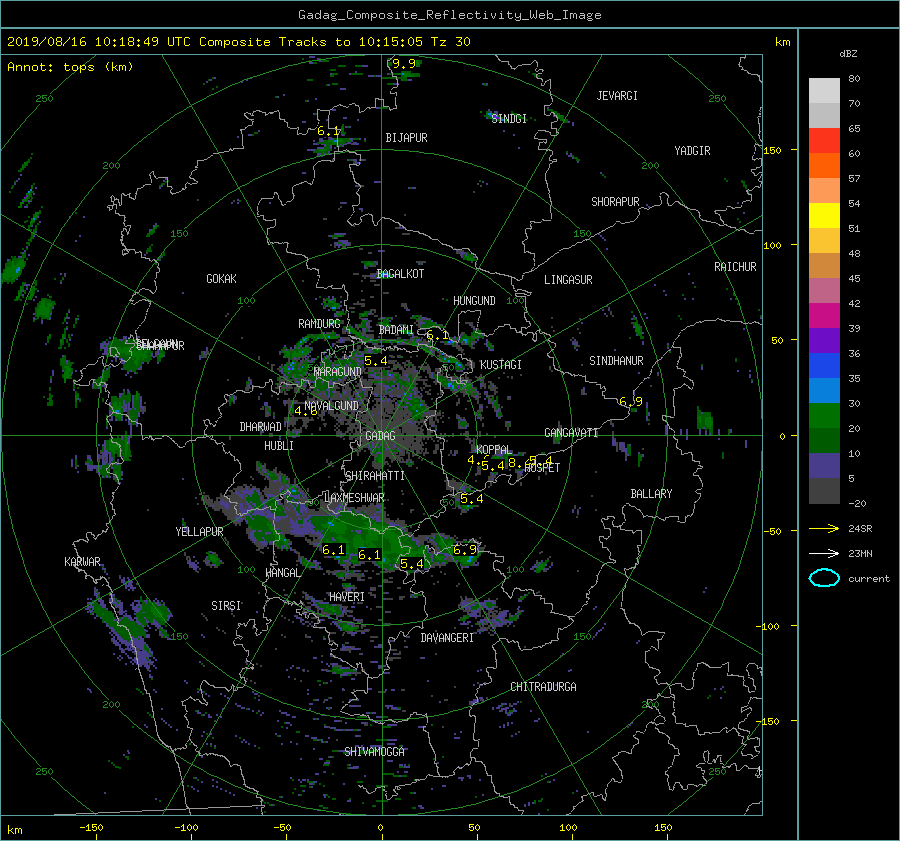The height and width of the screenshot is (841, 900).
Task: Click the KUSTAGI label
Action: (501, 365)
